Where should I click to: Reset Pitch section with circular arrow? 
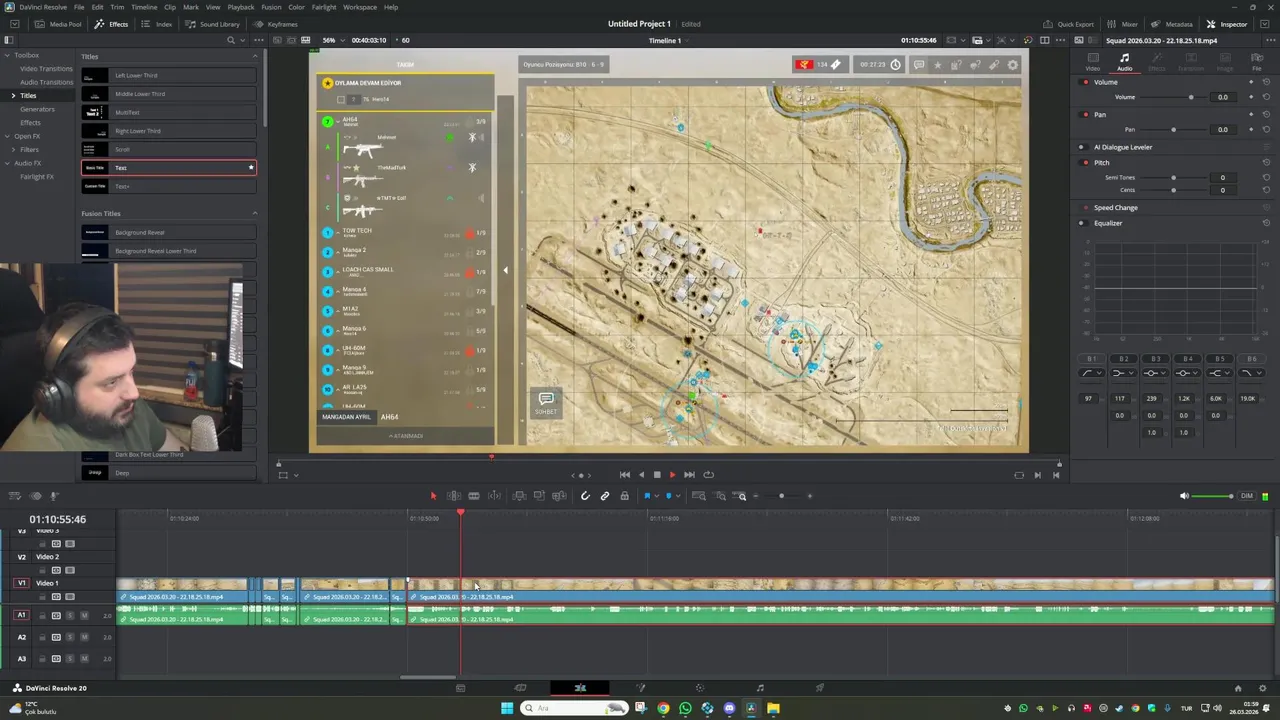pyautogui.click(x=1266, y=162)
